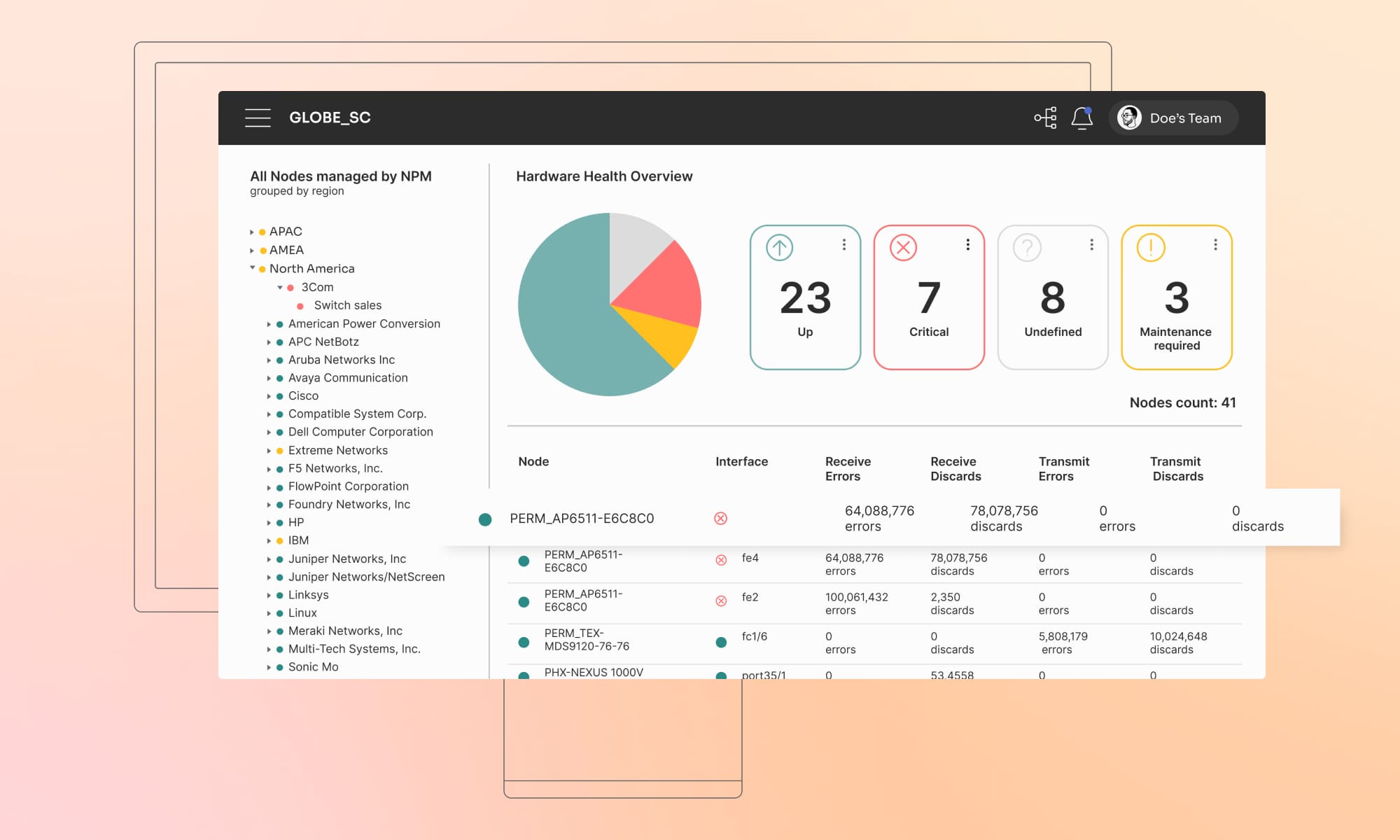Open the notifications bell
Image resolution: width=1400 pixels, height=840 pixels.
pos(1081,118)
